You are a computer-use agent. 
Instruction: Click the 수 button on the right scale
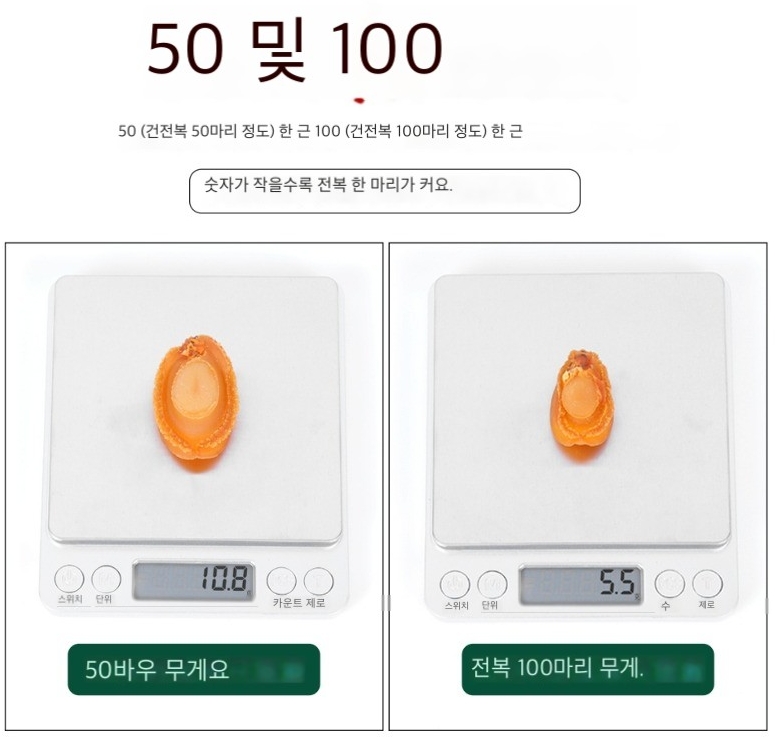pyautogui.click(x=670, y=584)
